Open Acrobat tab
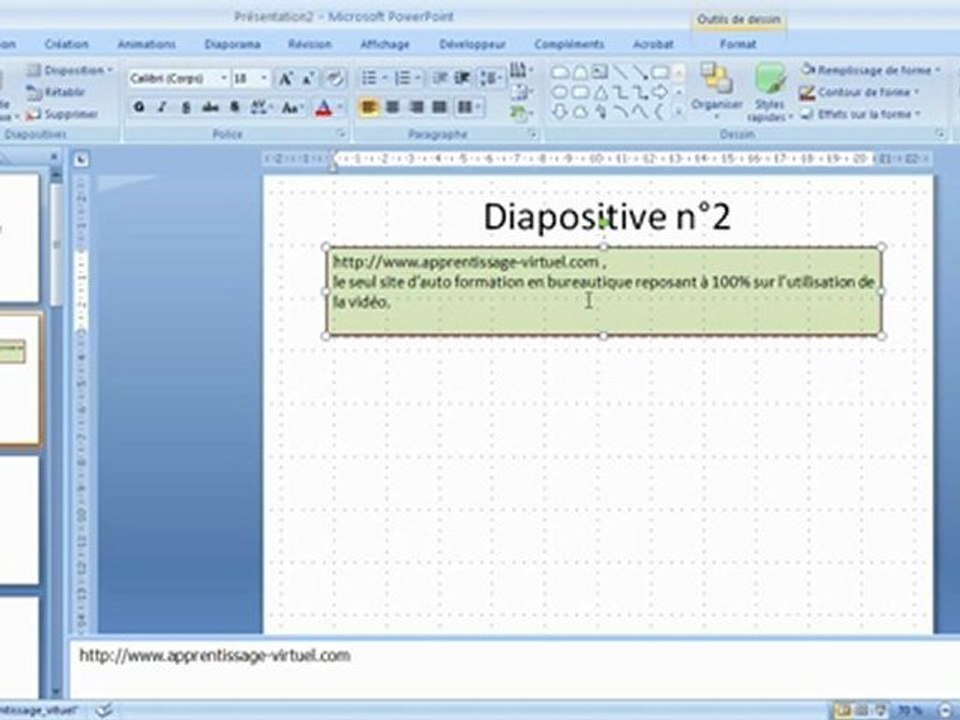This screenshot has width=960, height=720. (653, 44)
